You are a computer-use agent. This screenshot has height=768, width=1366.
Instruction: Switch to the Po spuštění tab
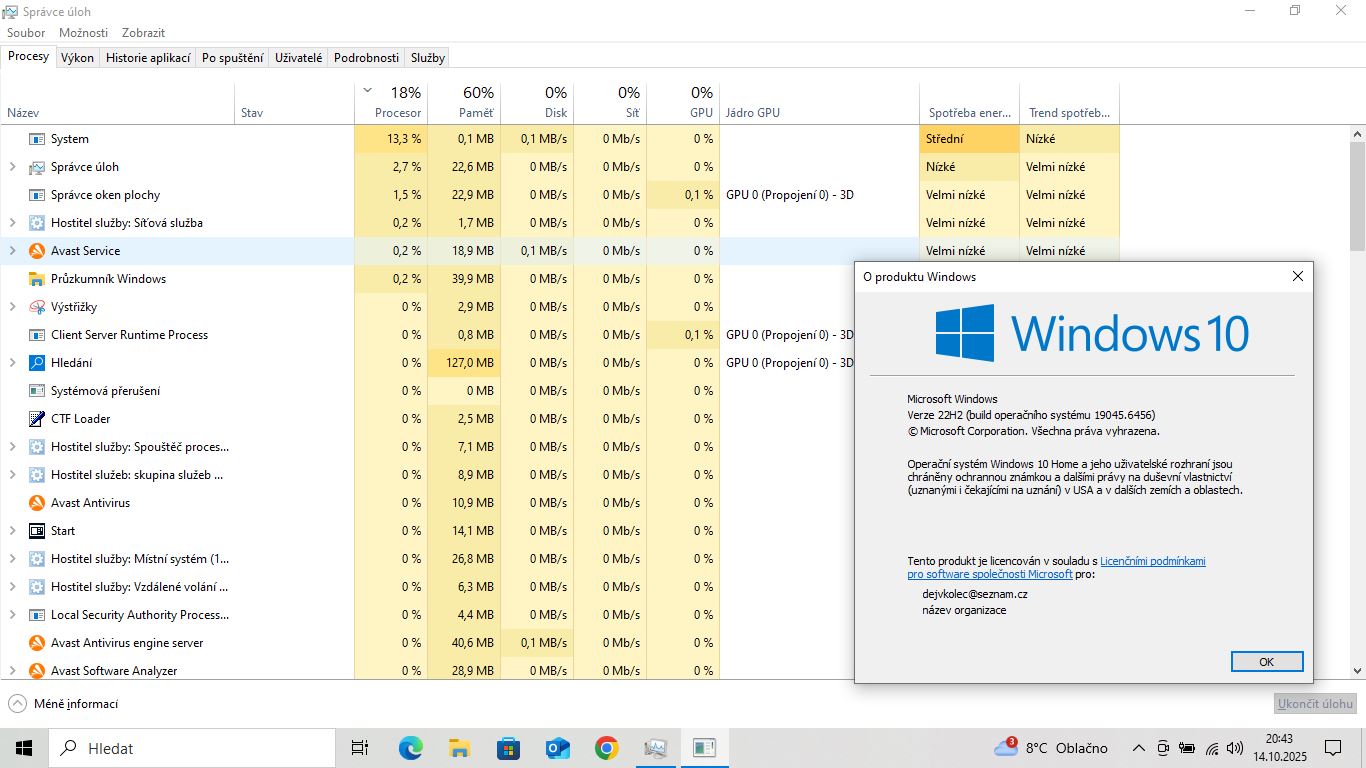[233, 58]
